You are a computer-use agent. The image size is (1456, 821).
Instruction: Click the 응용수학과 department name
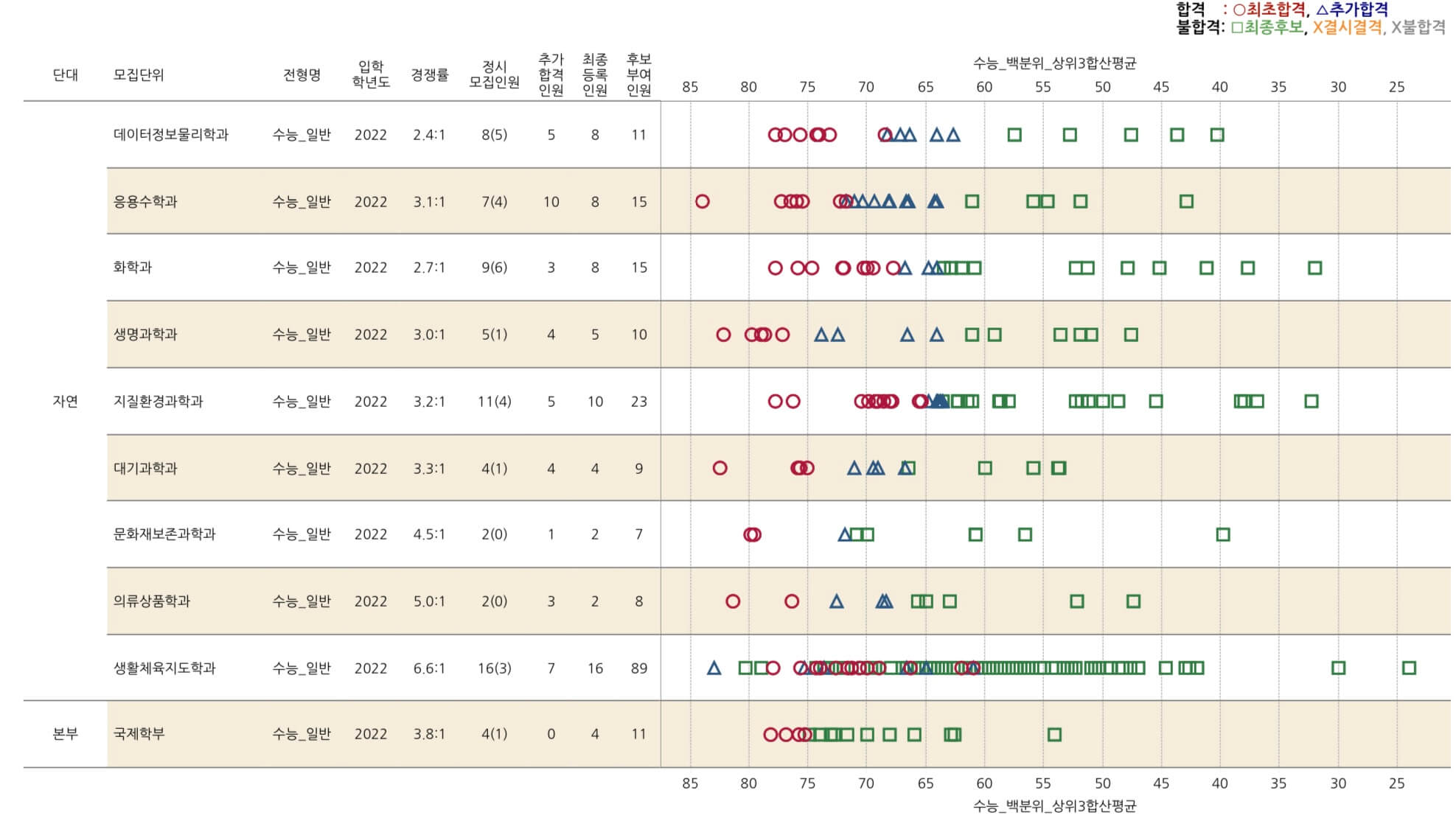coord(145,201)
